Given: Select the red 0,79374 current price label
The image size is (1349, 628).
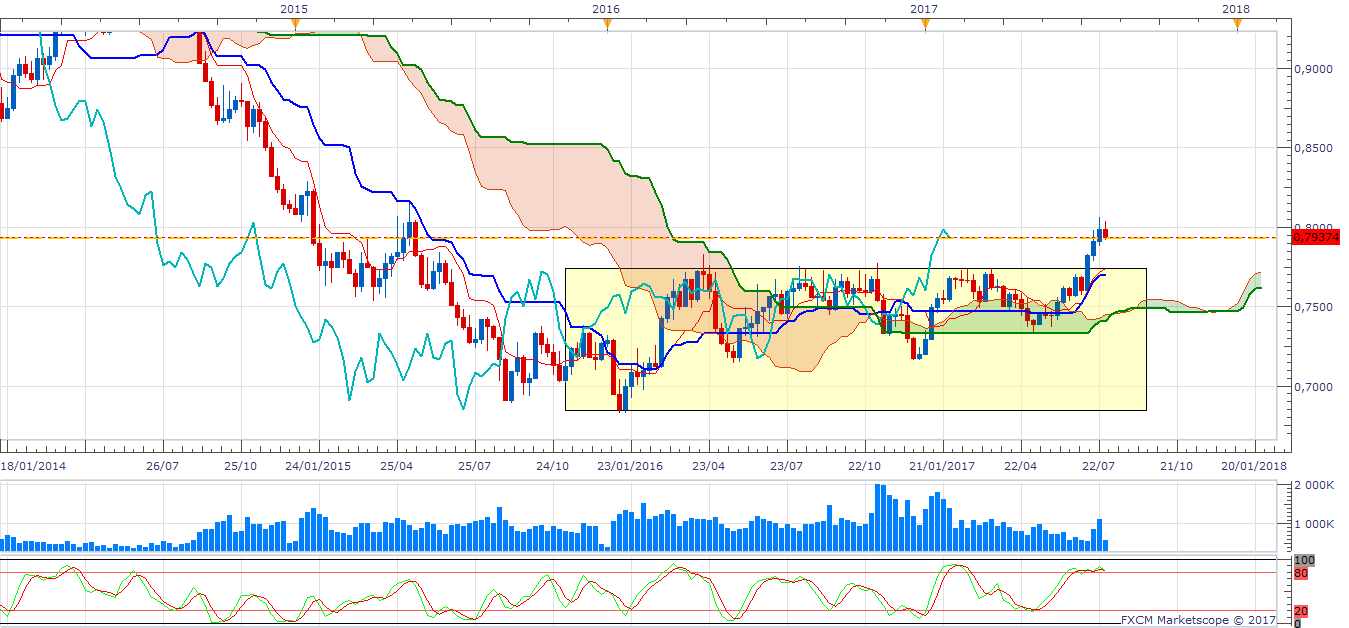Looking at the screenshot, I should click(x=1316, y=238).
